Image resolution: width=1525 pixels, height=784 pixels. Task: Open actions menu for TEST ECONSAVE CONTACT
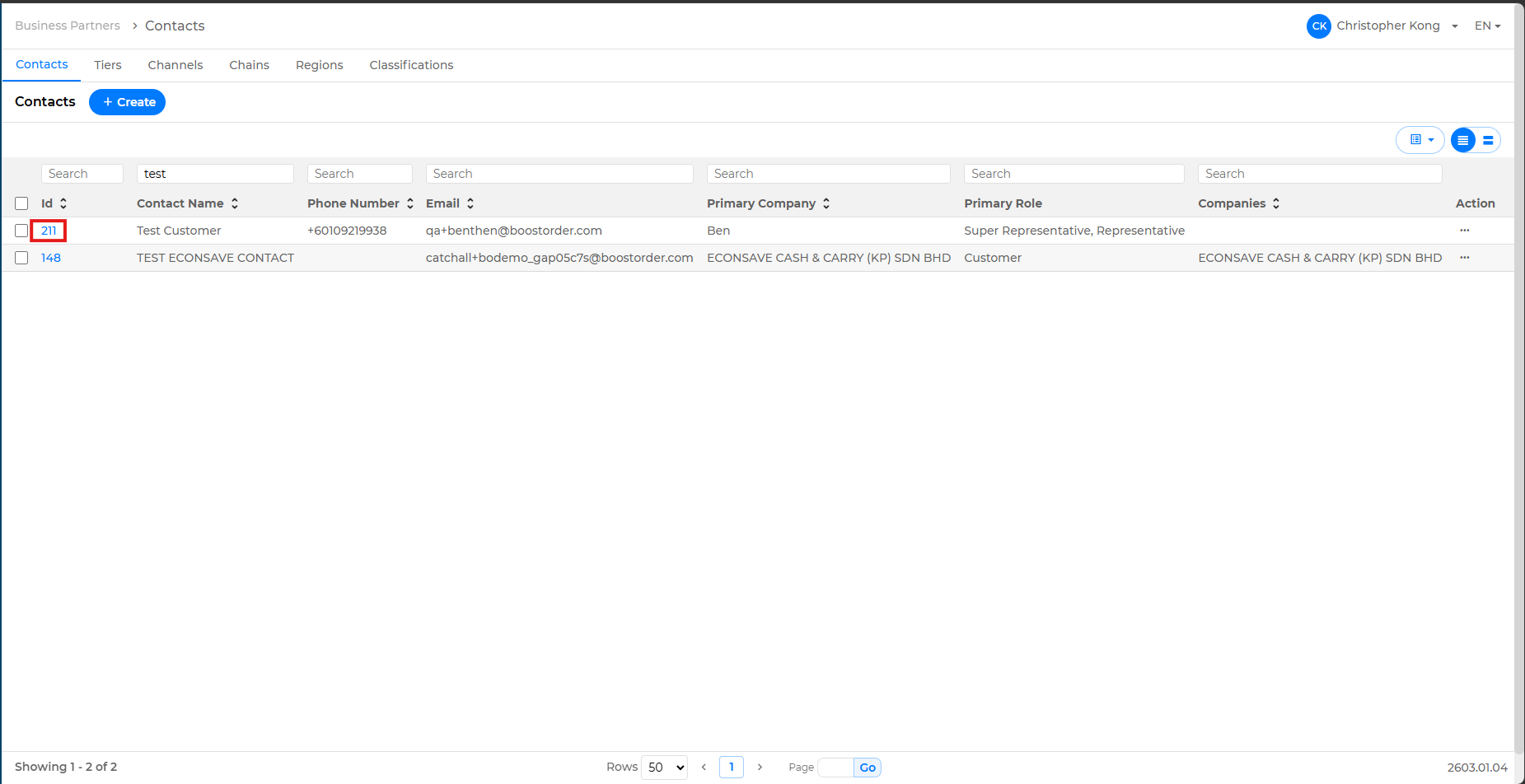[1464, 258]
